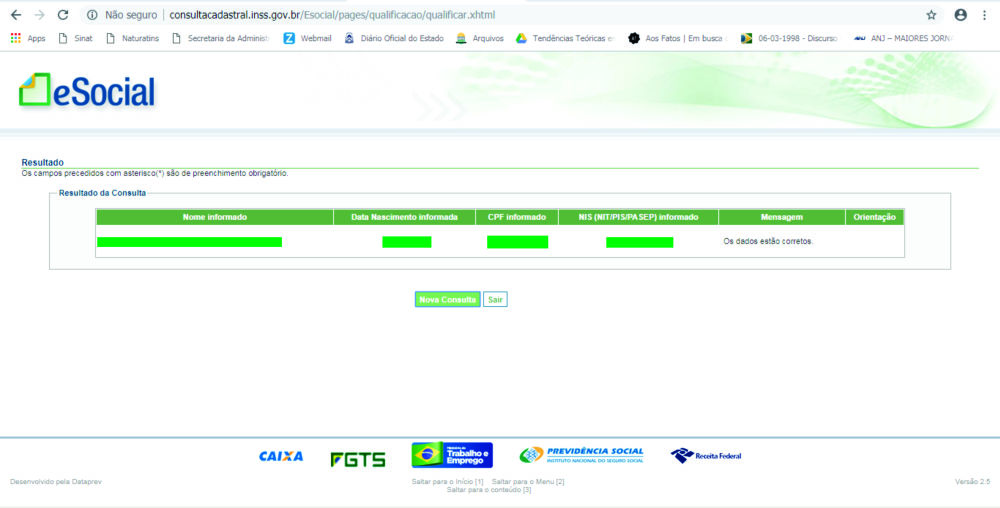Click the eSocial logo
The image size is (1000, 508).
pyautogui.click(x=88, y=91)
